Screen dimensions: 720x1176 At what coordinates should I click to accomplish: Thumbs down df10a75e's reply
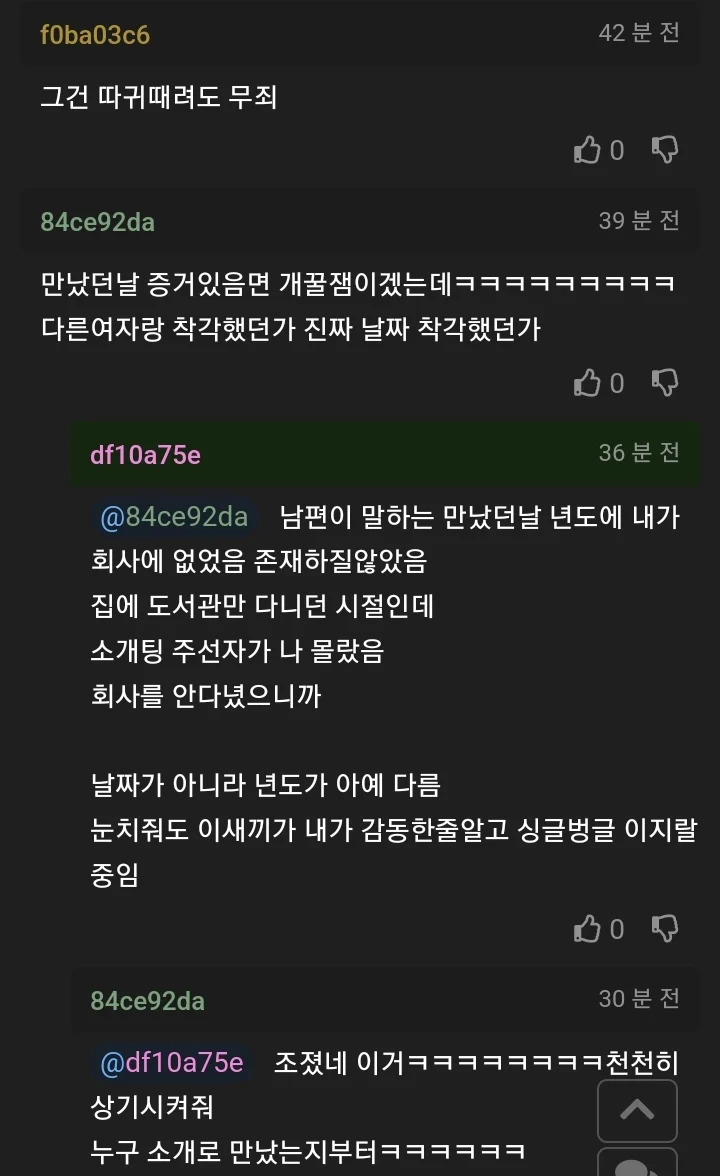664,928
